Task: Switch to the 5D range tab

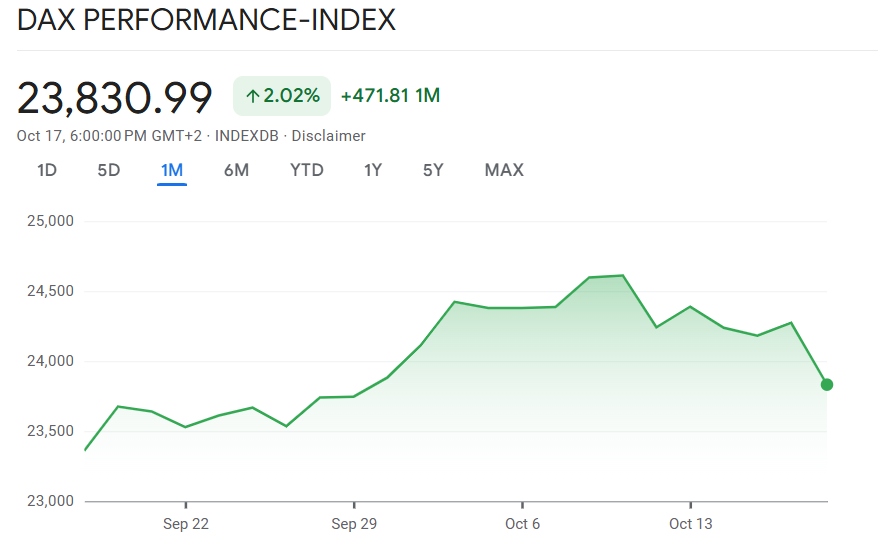Action: coord(109,170)
